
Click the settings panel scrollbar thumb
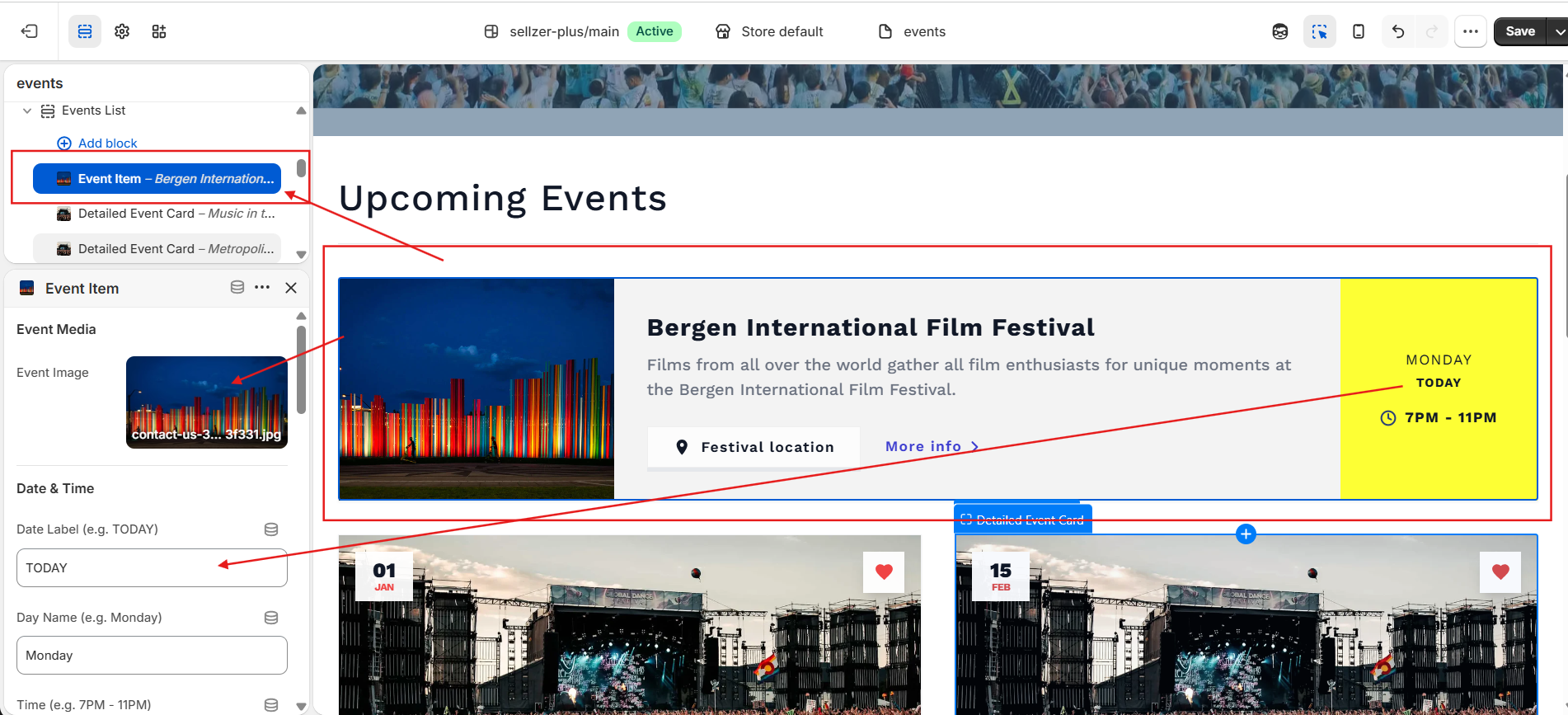pyautogui.click(x=301, y=369)
